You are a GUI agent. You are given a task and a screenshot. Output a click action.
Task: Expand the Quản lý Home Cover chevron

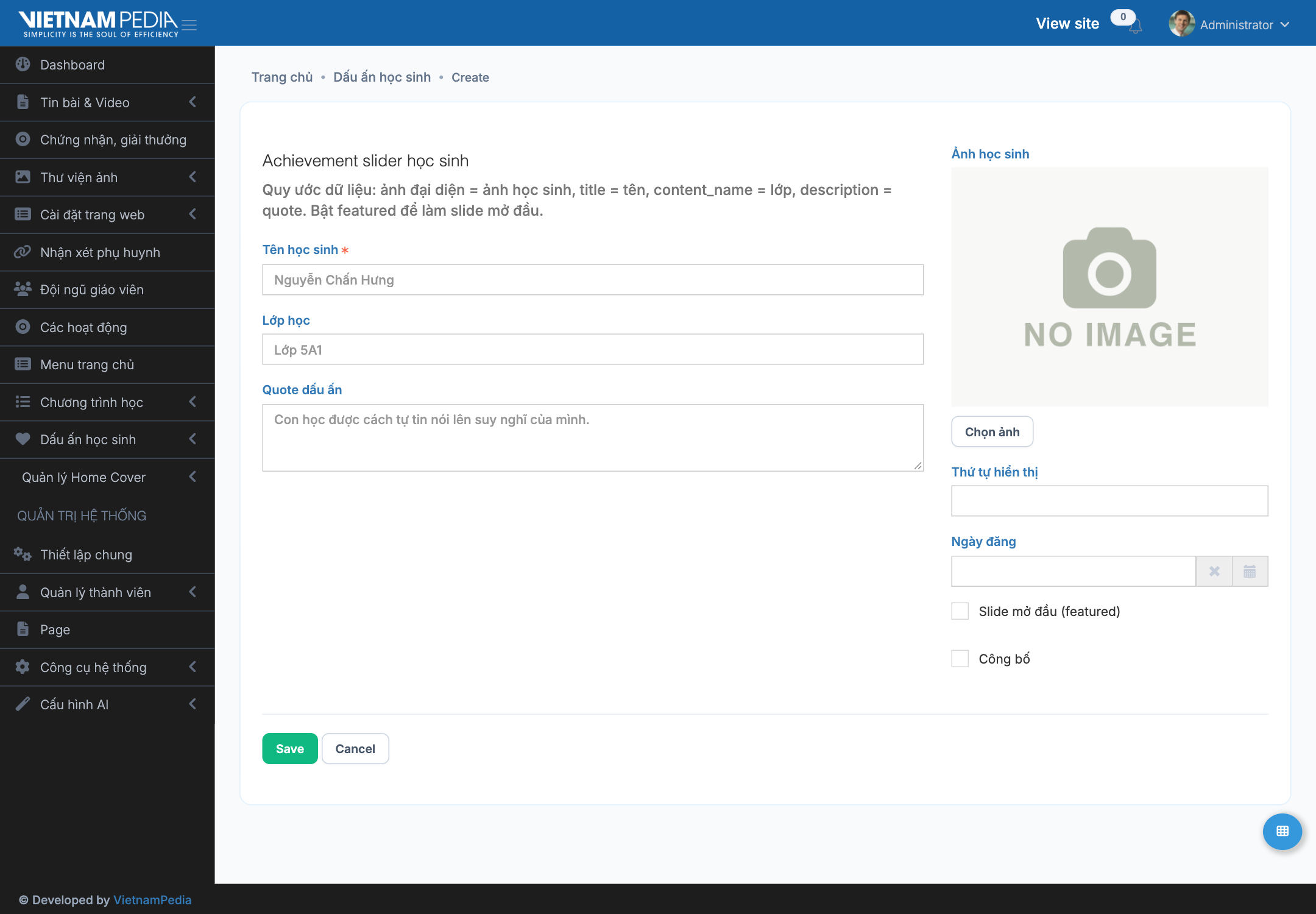(193, 476)
